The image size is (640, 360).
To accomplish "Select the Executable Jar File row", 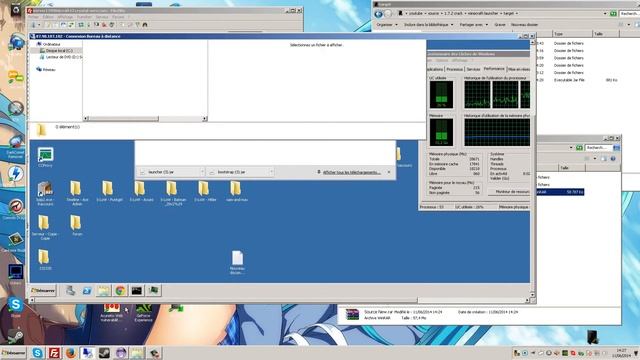I will pyautogui.click(x=578, y=80).
